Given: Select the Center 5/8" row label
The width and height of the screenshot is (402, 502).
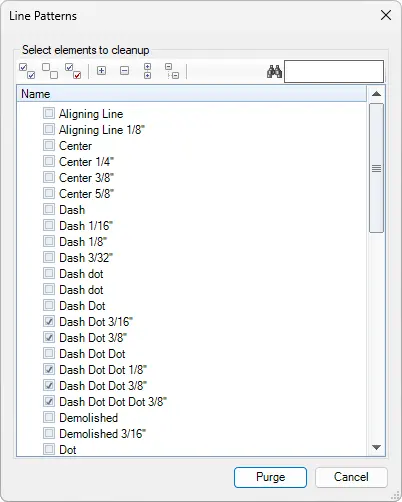Looking at the screenshot, I should coord(86,194).
